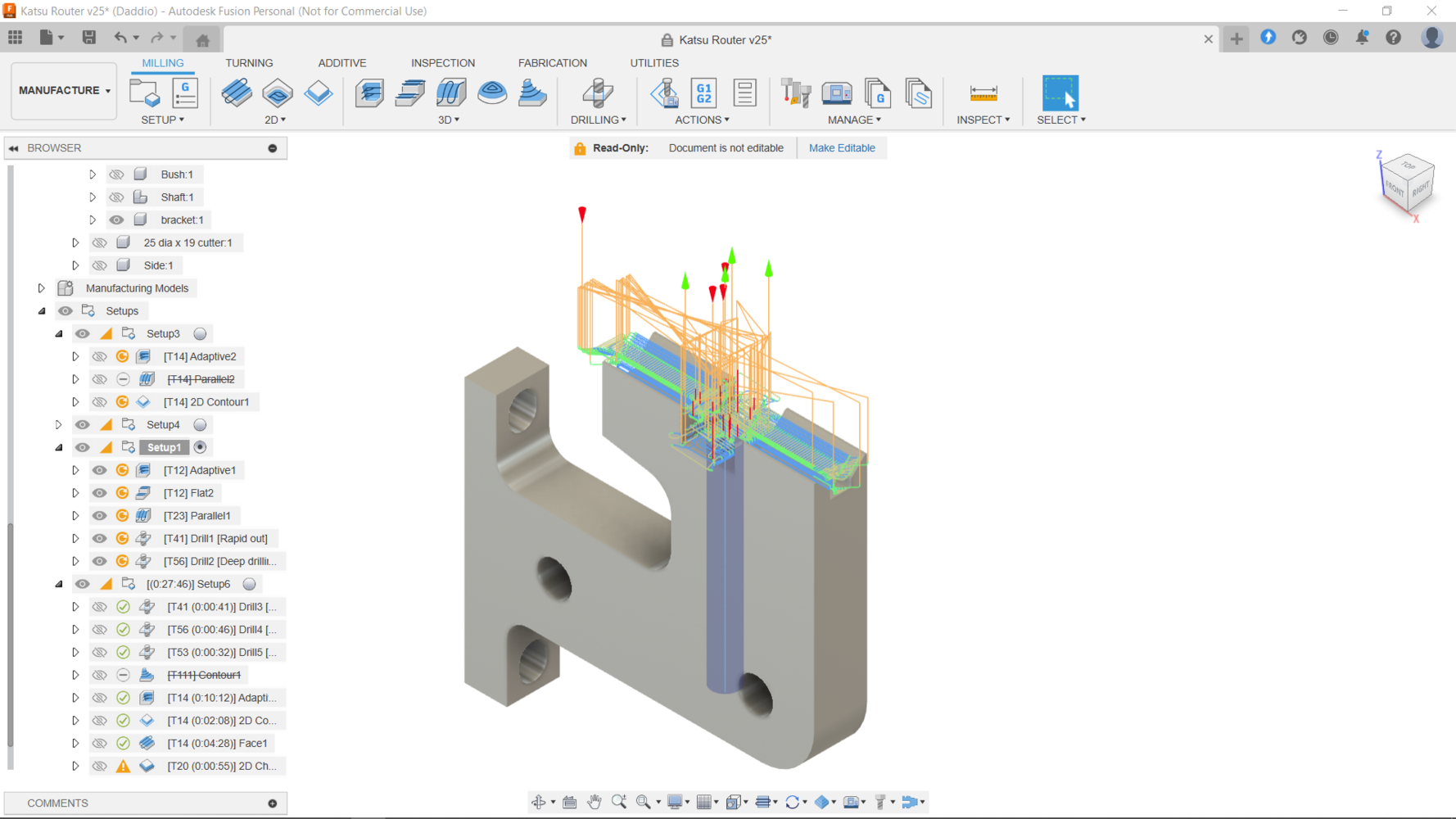This screenshot has width=1456, height=819.
Task: Activate Setup3 radio button
Action: (200, 334)
